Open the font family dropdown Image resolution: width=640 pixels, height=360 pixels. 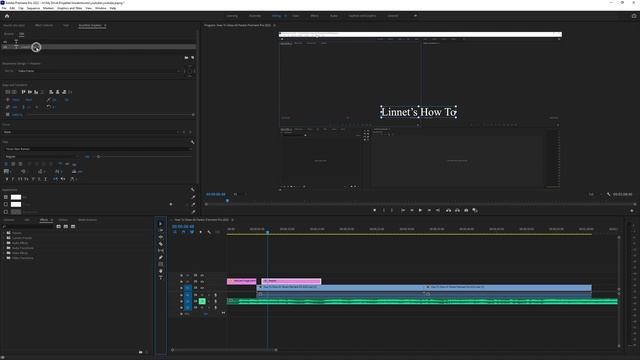click(98, 149)
